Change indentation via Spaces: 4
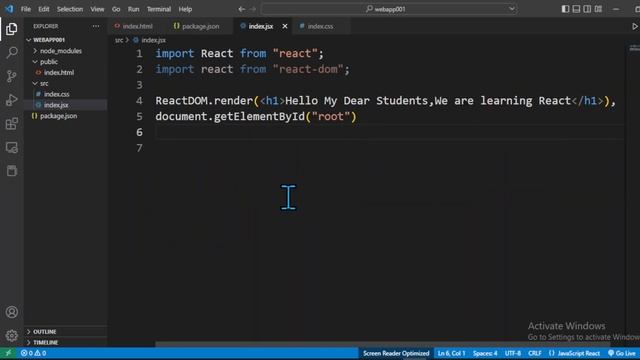Image resolution: width=640 pixels, height=360 pixels. pyautogui.click(x=485, y=353)
